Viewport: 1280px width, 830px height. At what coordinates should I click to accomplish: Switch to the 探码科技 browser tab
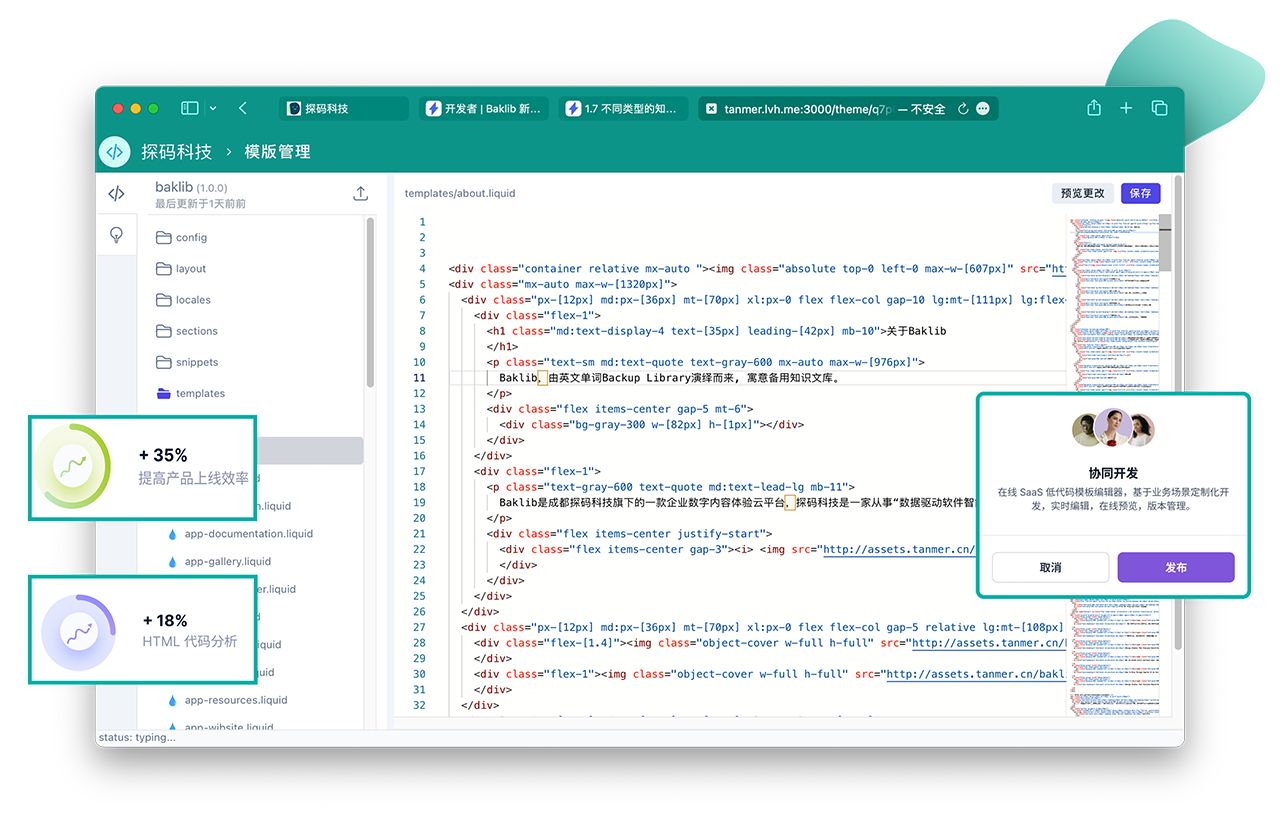344,108
